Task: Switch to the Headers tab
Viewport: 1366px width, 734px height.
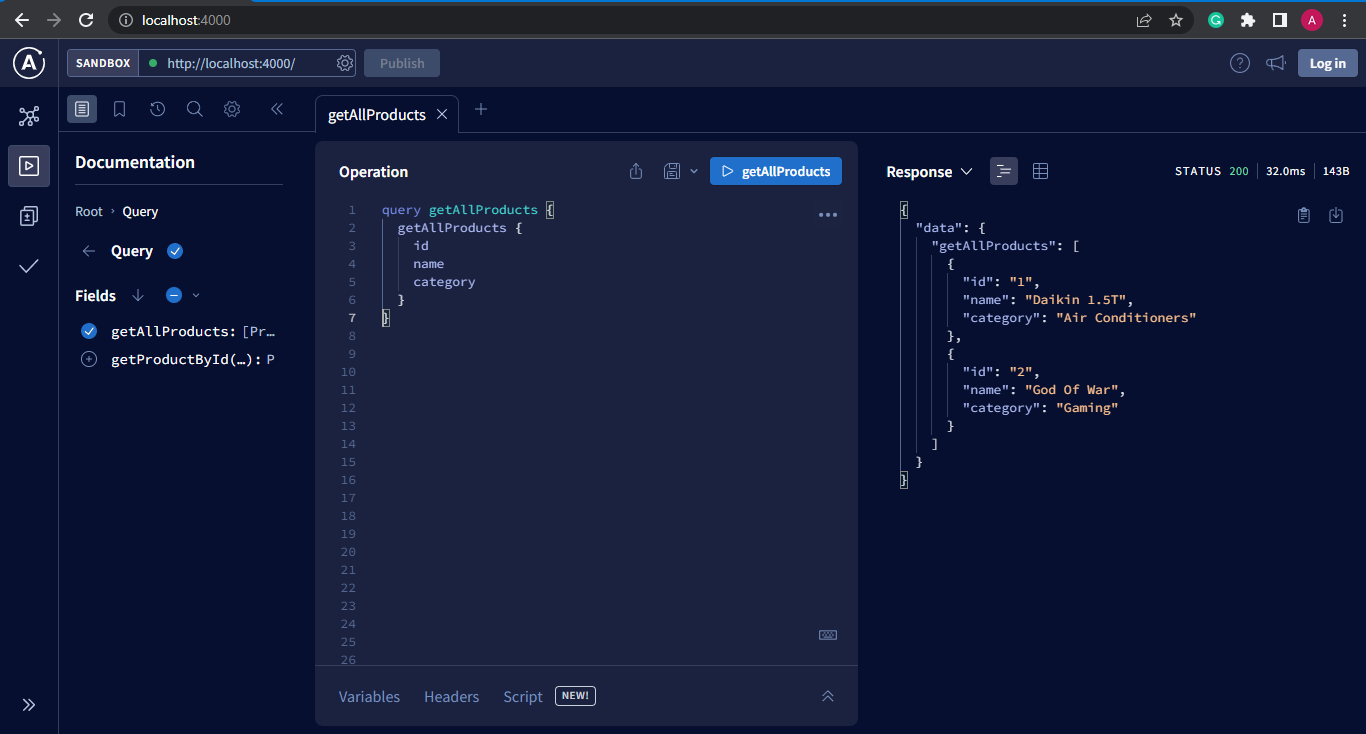Action: (451, 696)
